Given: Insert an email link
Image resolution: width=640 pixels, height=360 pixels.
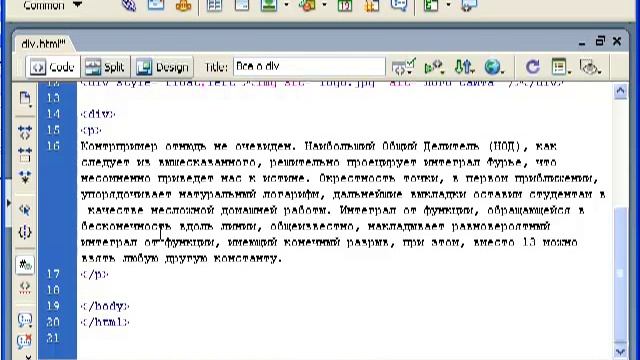Looking at the screenshot, I should 156,5.
